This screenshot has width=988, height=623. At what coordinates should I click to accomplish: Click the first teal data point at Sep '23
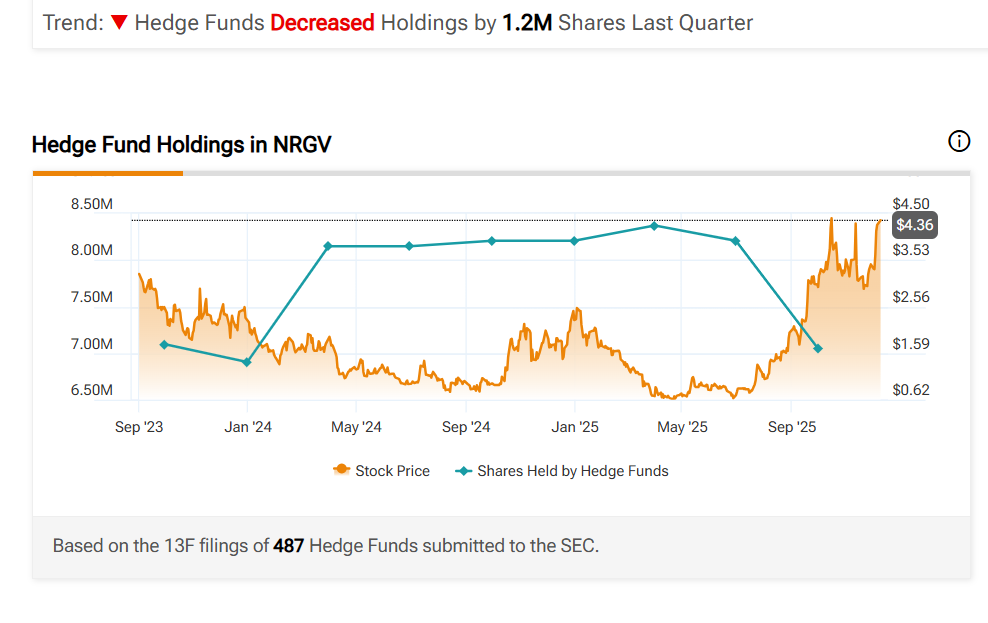tap(164, 344)
